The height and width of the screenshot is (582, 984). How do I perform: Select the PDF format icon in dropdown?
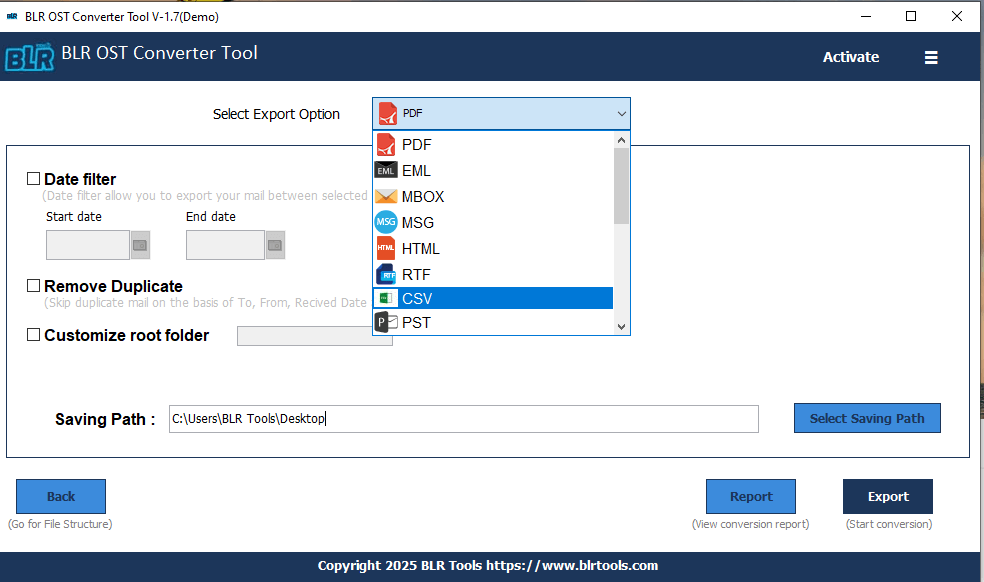(387, 144)
